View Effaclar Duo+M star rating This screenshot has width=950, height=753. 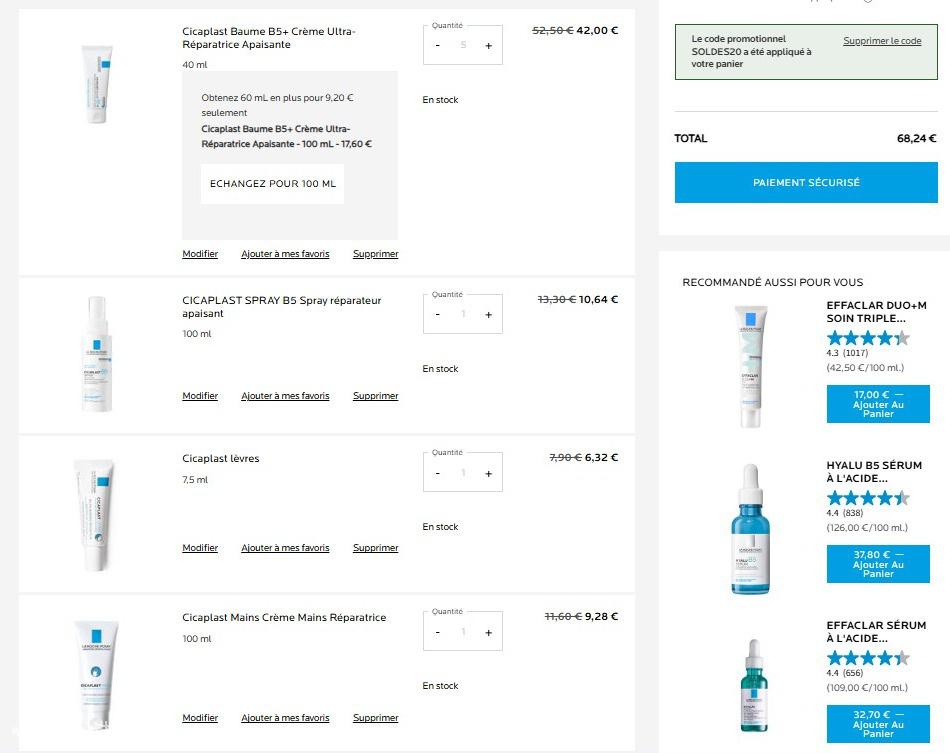point(868,338)
